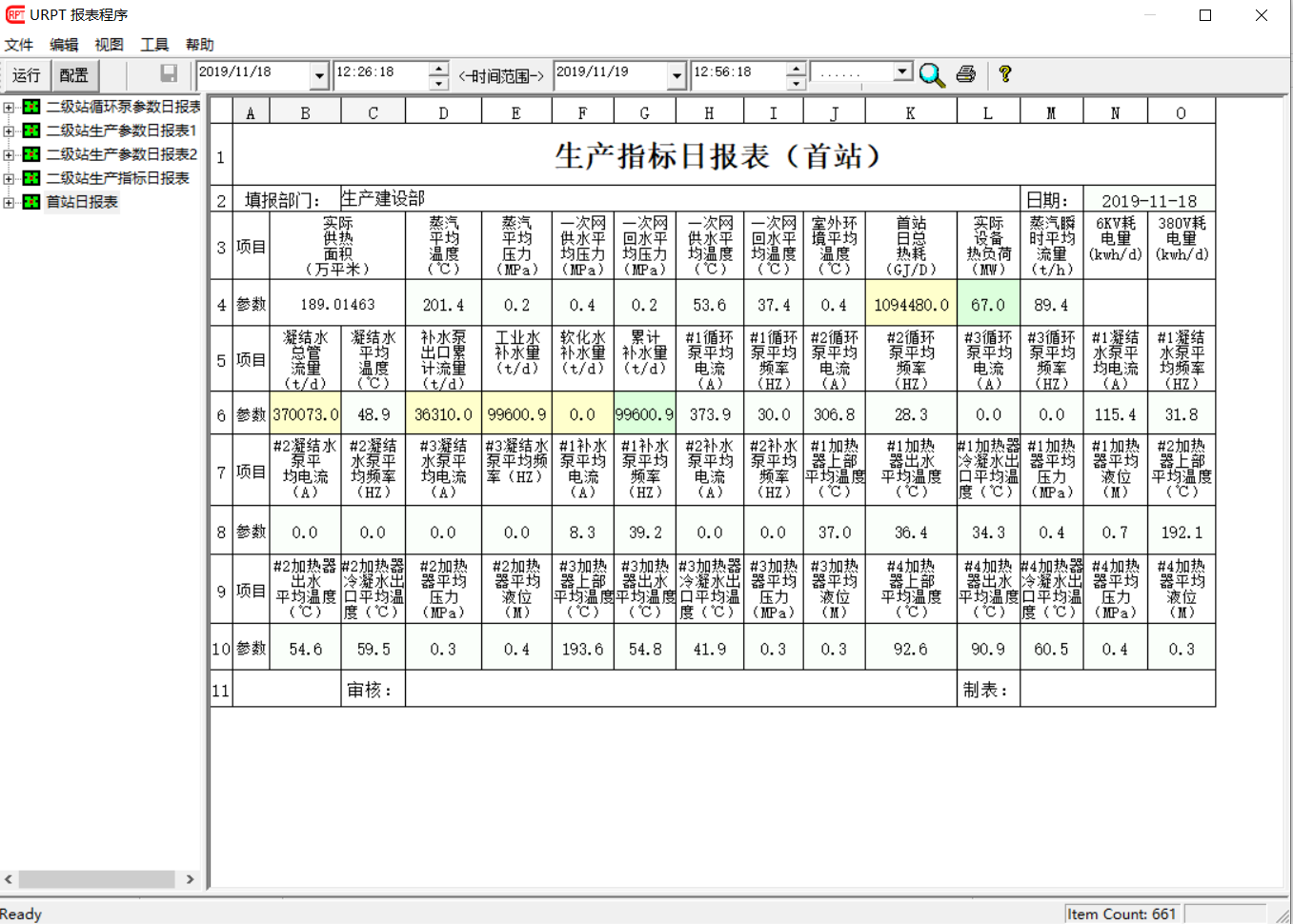Image resolution: width=1293 pixels, height=924 pixels.
Task: Open the dotted combo box next to end time
Action: pyautogui.click(x=901, y=72)
